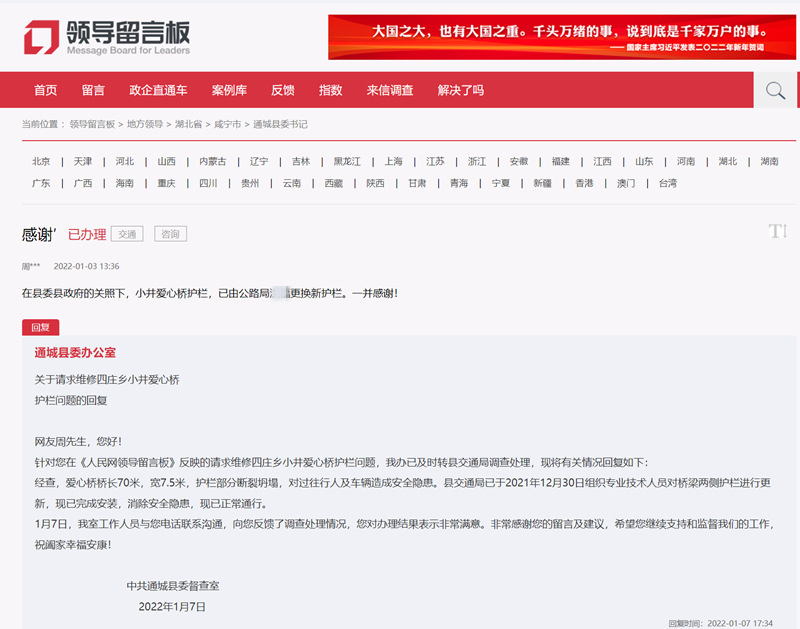Select 上海 province link
Image resolution: width=800 pixels, height=629 pixels.
(393, 161)
